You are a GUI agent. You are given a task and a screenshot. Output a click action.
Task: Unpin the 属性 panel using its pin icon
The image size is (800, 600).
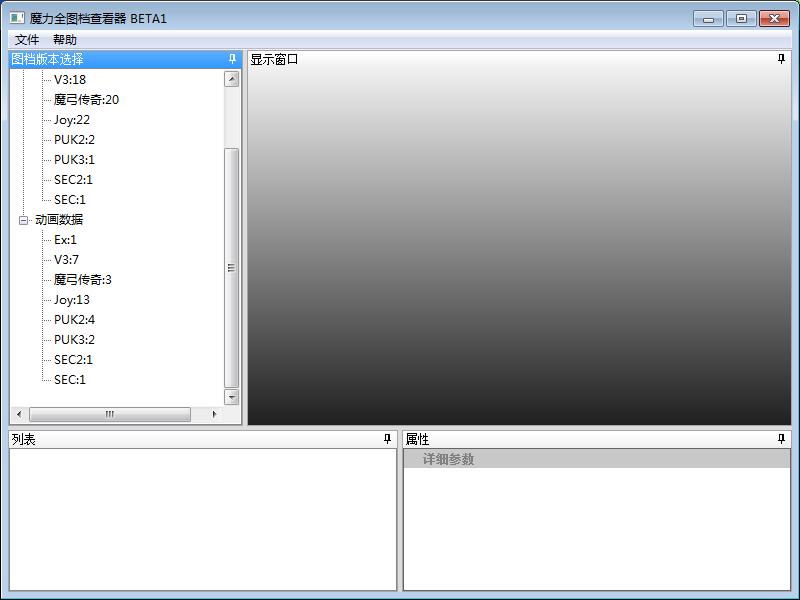tap(781, 439)
